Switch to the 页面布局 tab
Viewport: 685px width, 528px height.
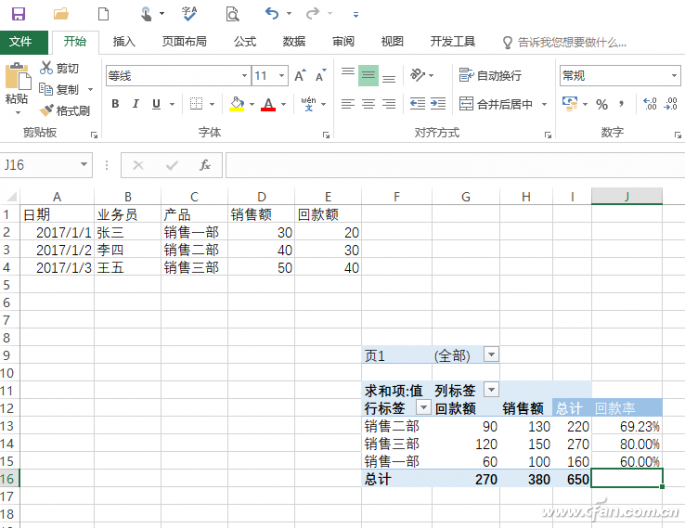coord(184,42)
